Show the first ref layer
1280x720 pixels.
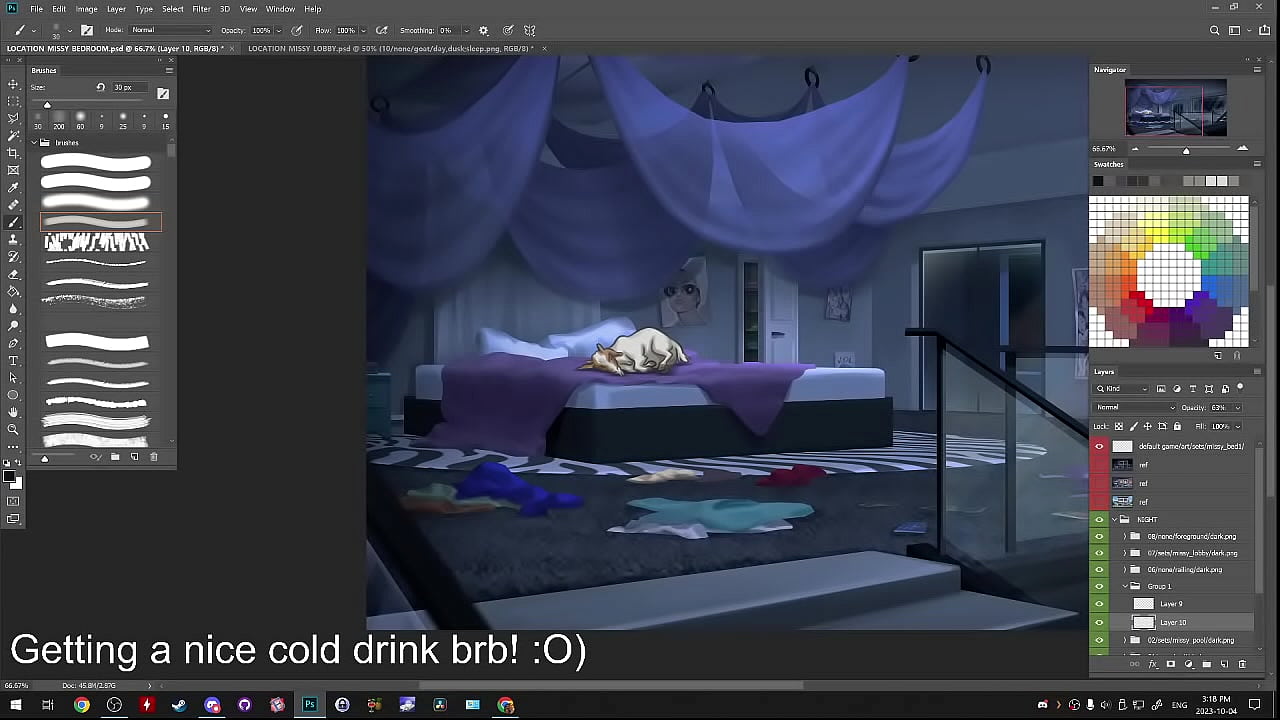click(x=1099, y=465)
